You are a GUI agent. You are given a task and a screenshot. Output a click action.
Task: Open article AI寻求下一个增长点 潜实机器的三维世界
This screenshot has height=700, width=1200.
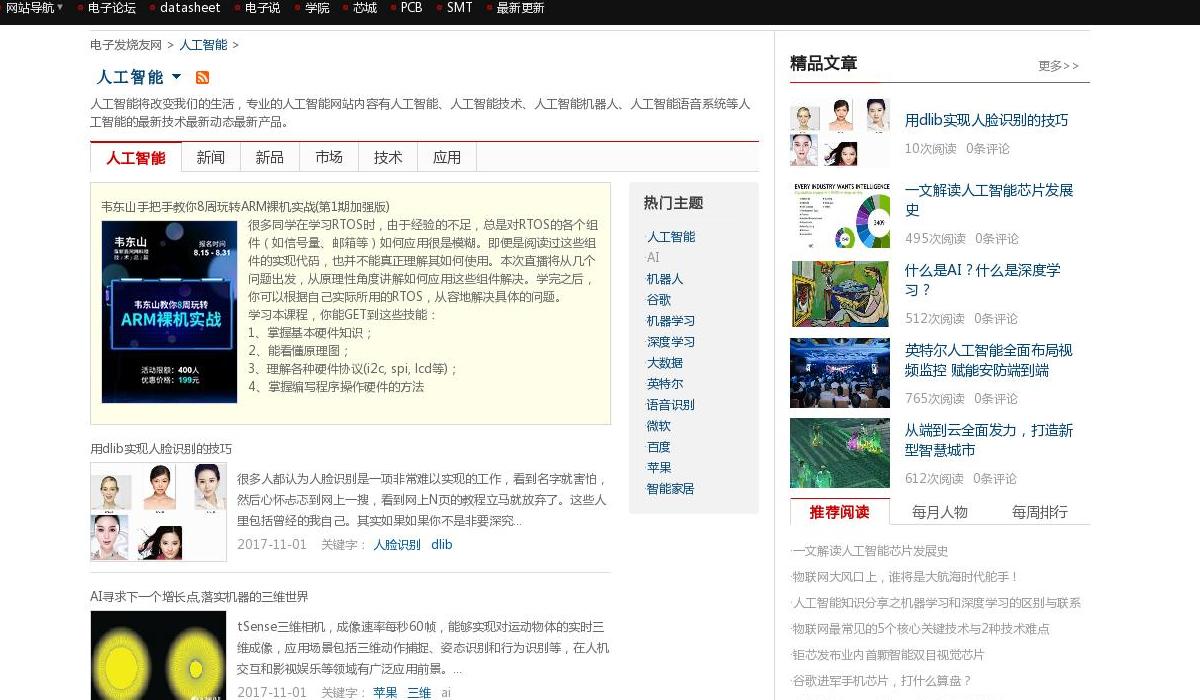[x=199, y=597]
